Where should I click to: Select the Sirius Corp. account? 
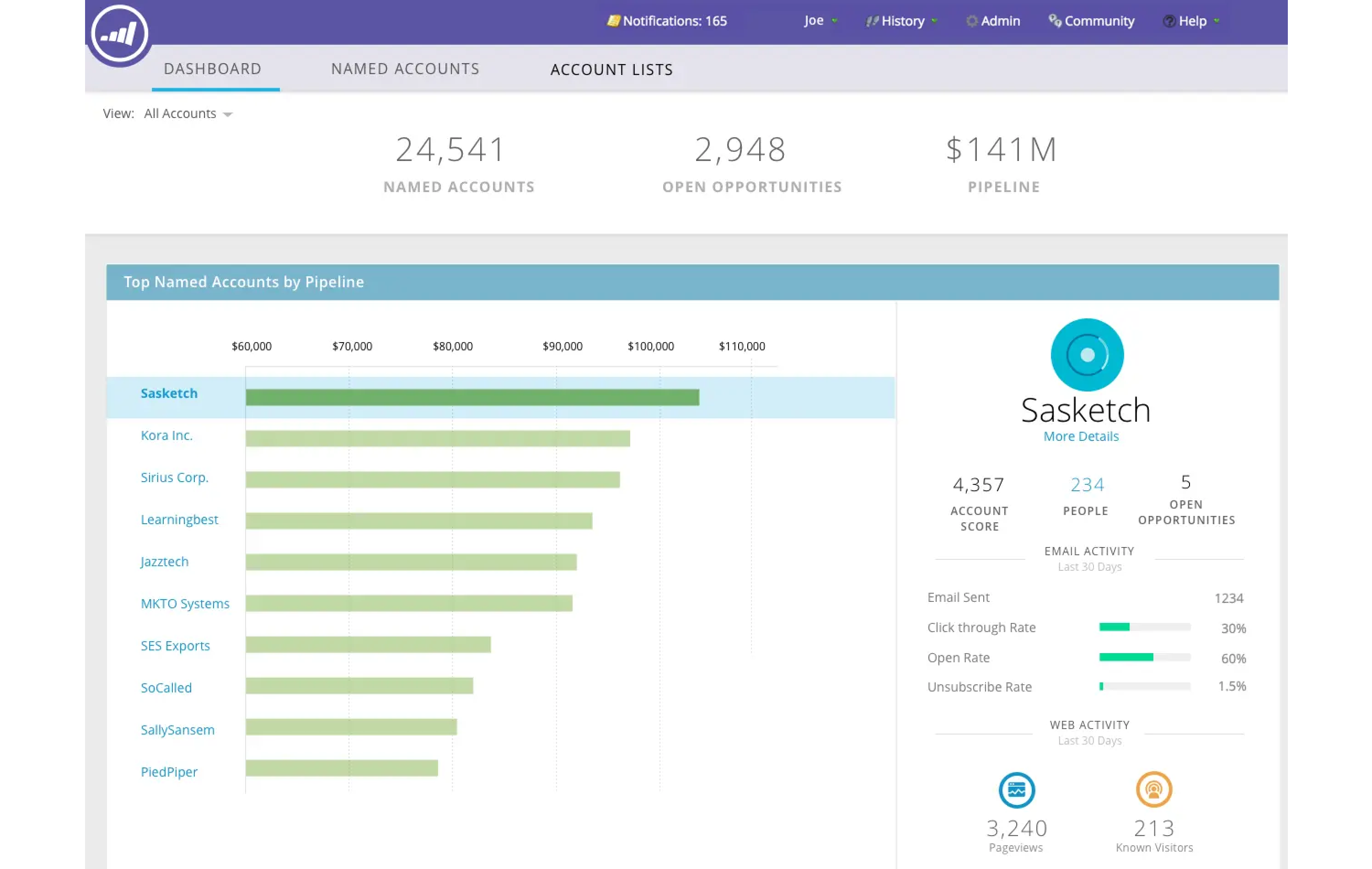[174, 477]
